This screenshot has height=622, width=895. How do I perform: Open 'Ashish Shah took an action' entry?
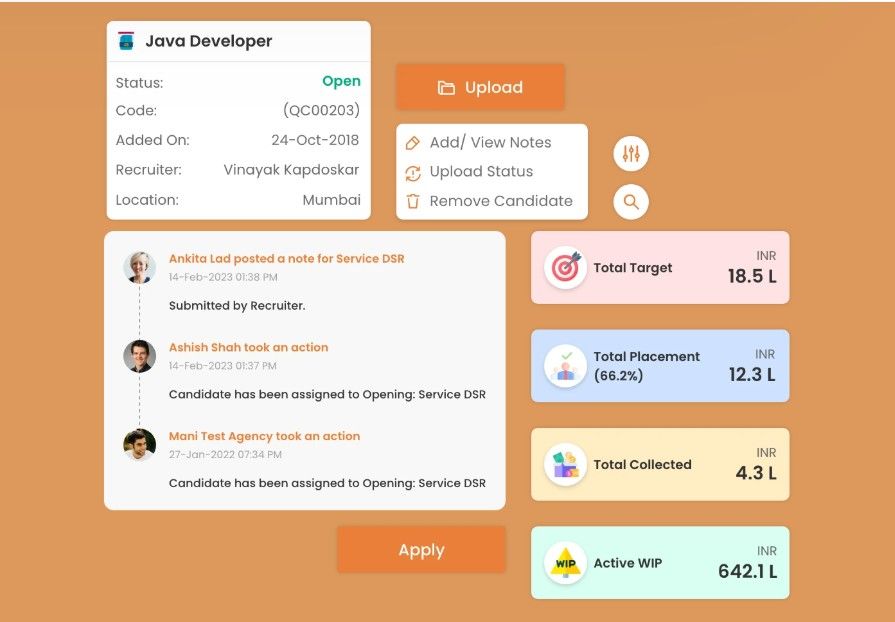pyautogui.click(x=248, y=348)
